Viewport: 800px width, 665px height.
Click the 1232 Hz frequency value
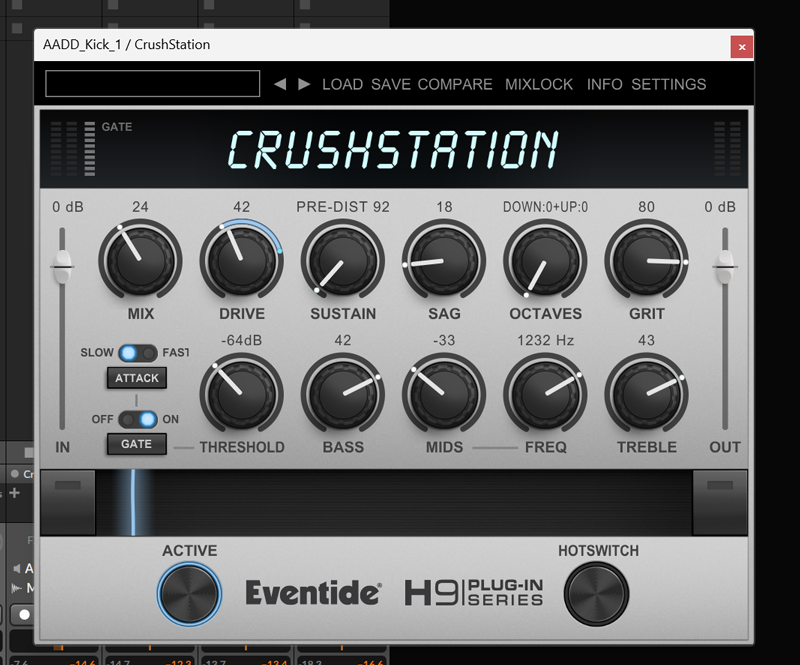coord(545,340)
